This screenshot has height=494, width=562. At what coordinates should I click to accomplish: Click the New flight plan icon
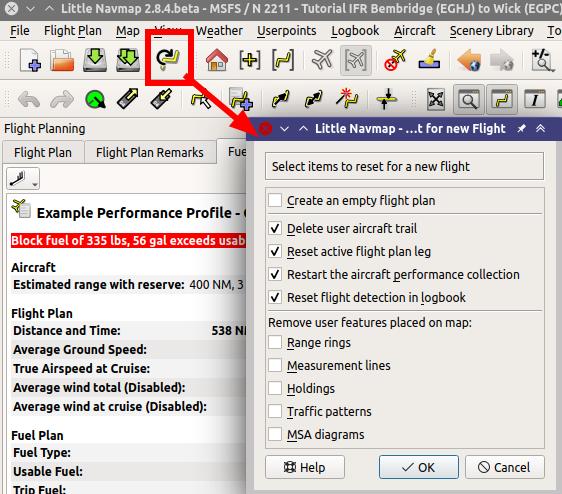pyautogui.click(x=30, y=60)
